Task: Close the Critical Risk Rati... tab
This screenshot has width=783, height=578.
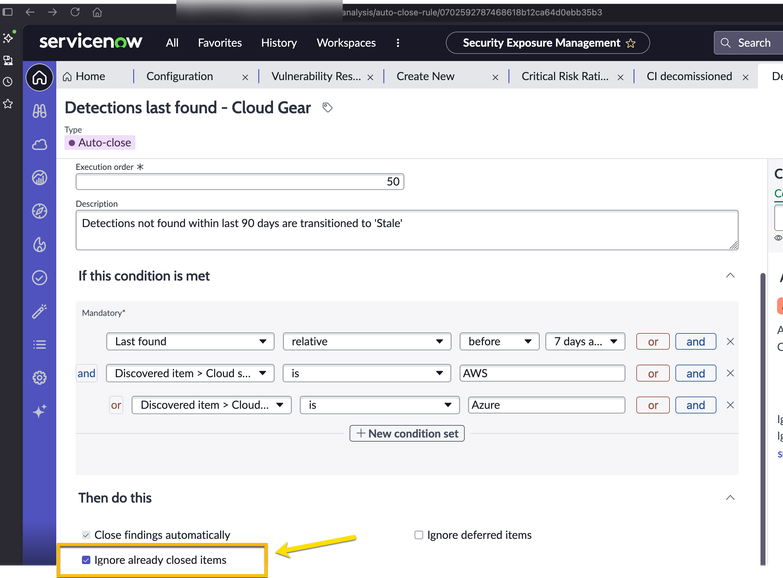Action: pyautogui.click(x=620, y=77)
